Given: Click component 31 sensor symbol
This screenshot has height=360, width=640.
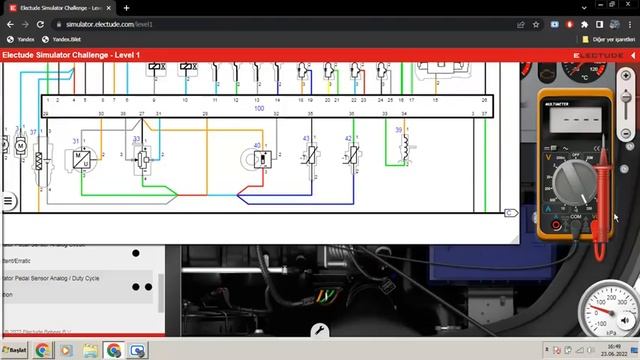Looking at the screenshot, I should [82, 159].
